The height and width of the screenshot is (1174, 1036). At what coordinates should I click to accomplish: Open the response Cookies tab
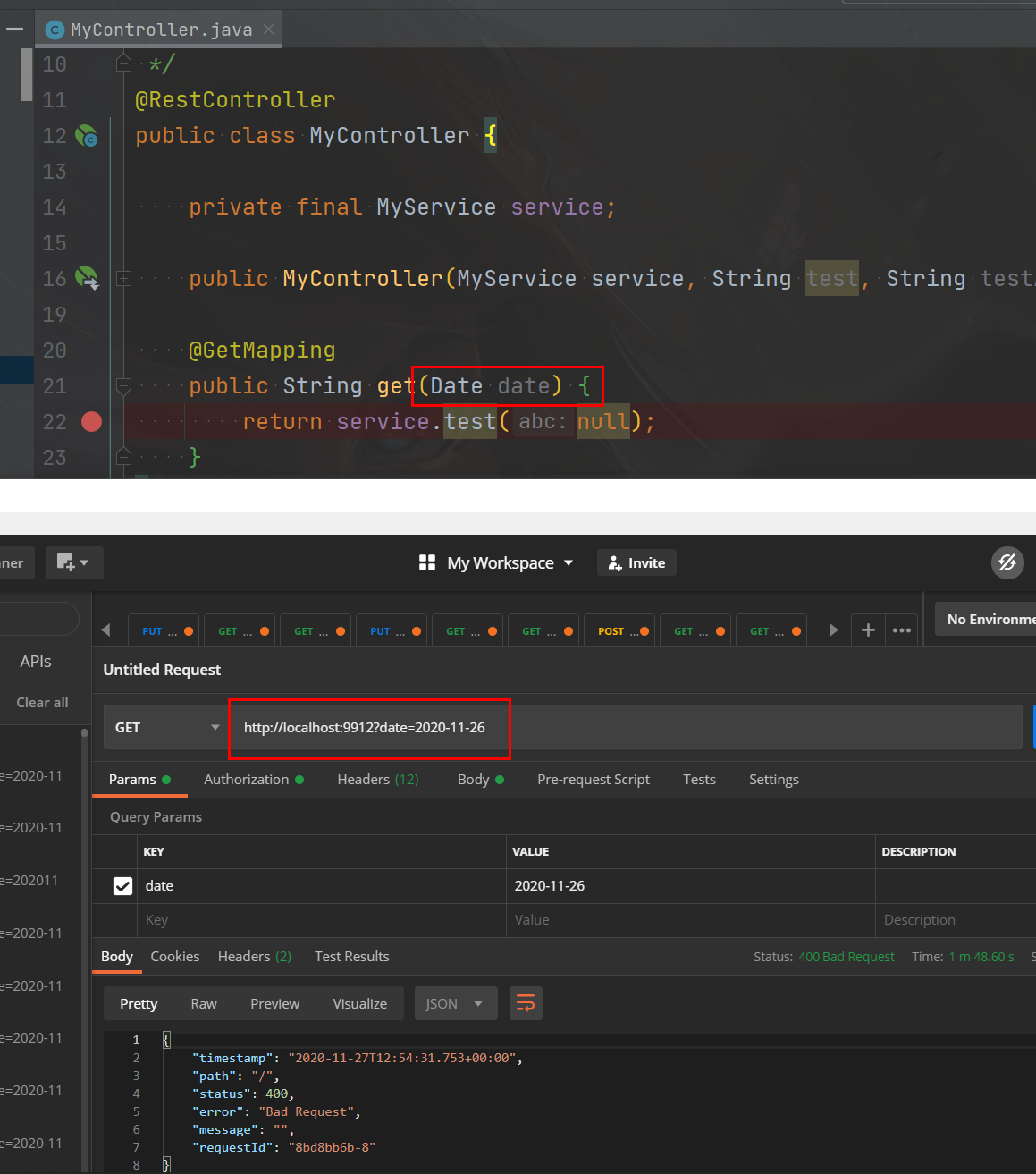(175, 956)
